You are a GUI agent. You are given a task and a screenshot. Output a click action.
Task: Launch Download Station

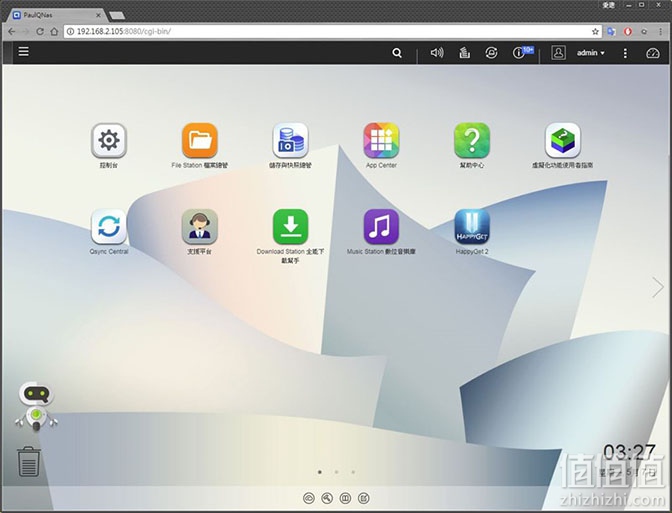pyautogui.click(x=291, y=227)
